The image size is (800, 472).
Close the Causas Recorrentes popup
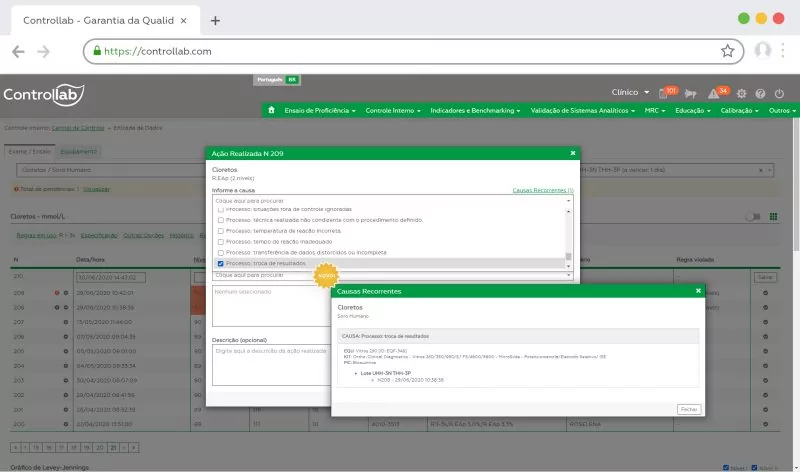pos(698,291)
